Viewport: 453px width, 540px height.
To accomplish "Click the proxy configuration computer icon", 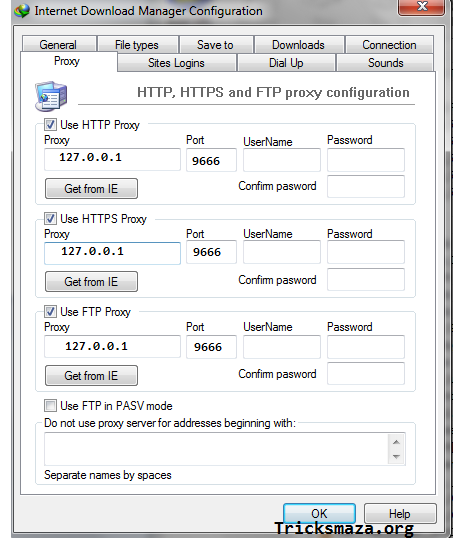I will point(51,96).
